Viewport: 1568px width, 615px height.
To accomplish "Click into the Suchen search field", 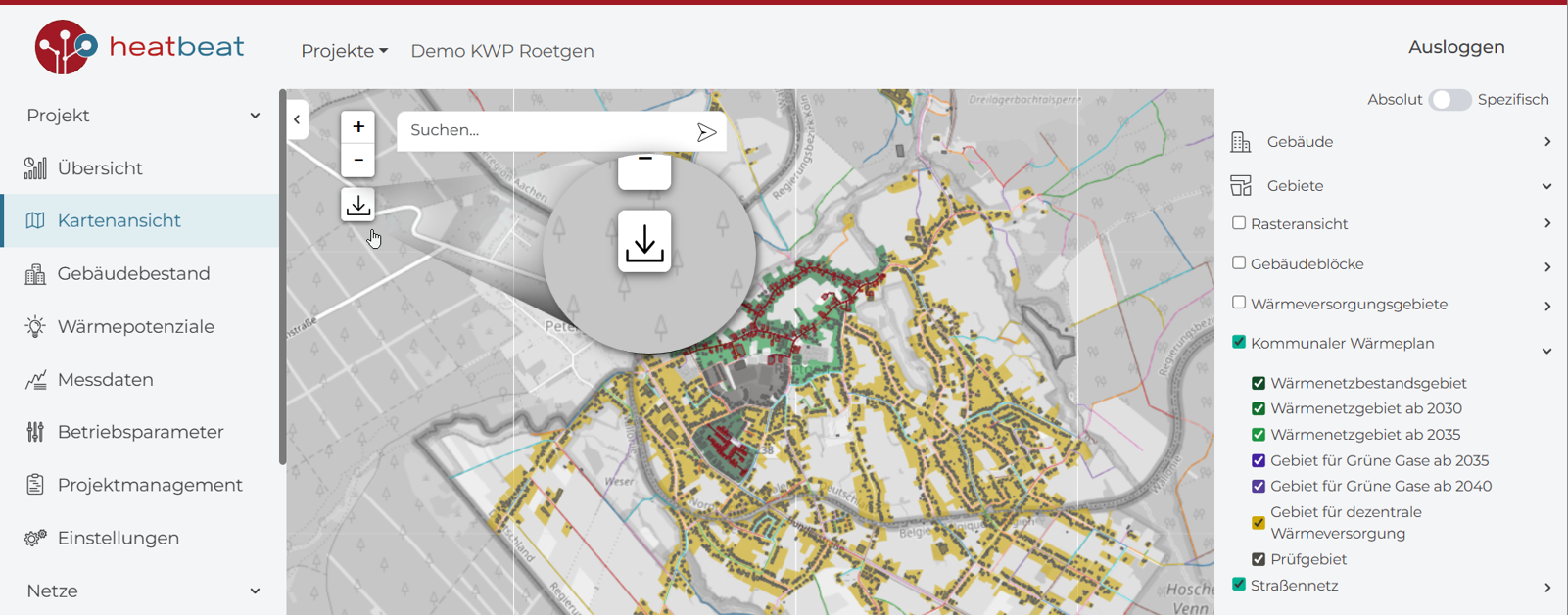I will (544, 130).
